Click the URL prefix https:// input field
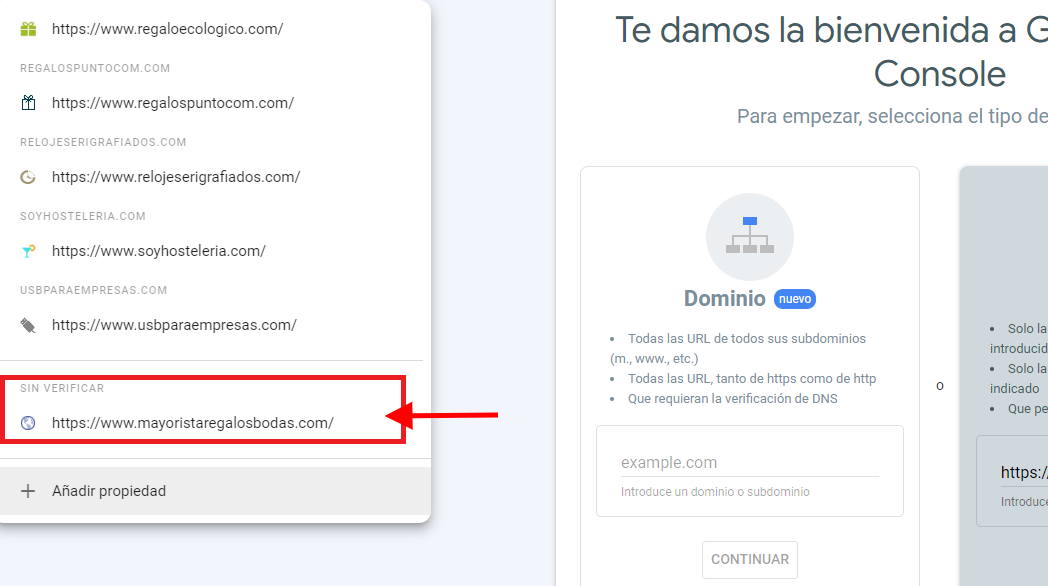The width and height of the screenshot is (1048, 586). [1024, 472]
